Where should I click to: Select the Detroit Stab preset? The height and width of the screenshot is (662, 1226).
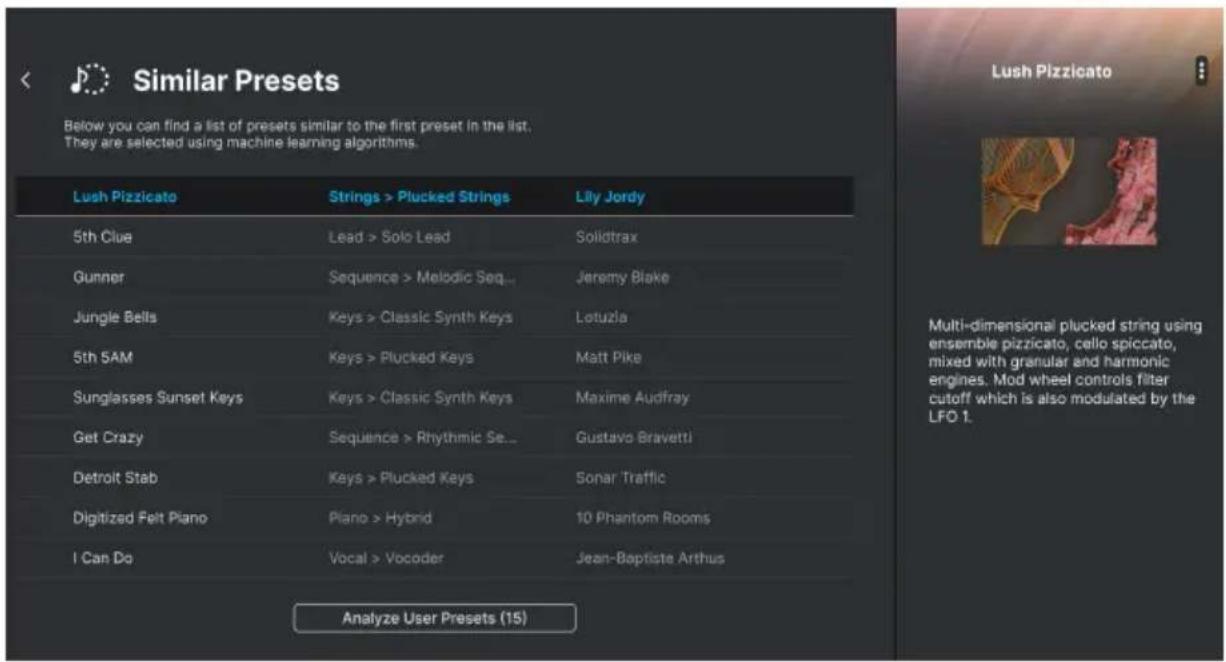[435, 478]
